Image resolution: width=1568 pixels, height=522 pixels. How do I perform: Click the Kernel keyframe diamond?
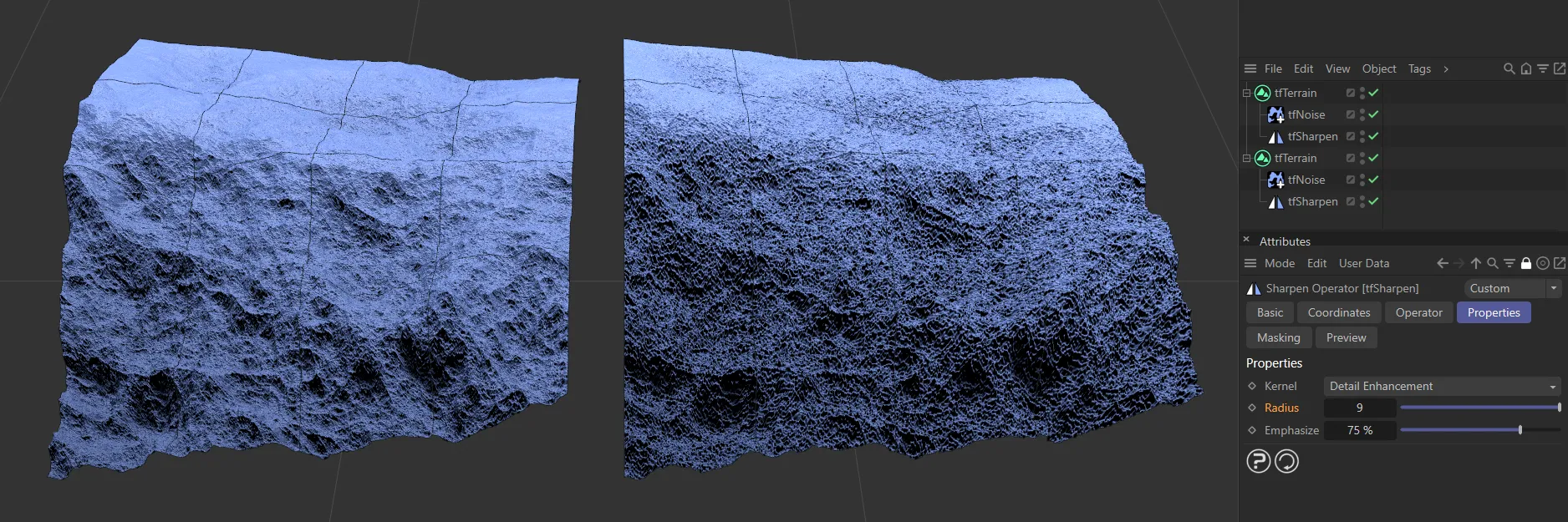pos(1252,386)
